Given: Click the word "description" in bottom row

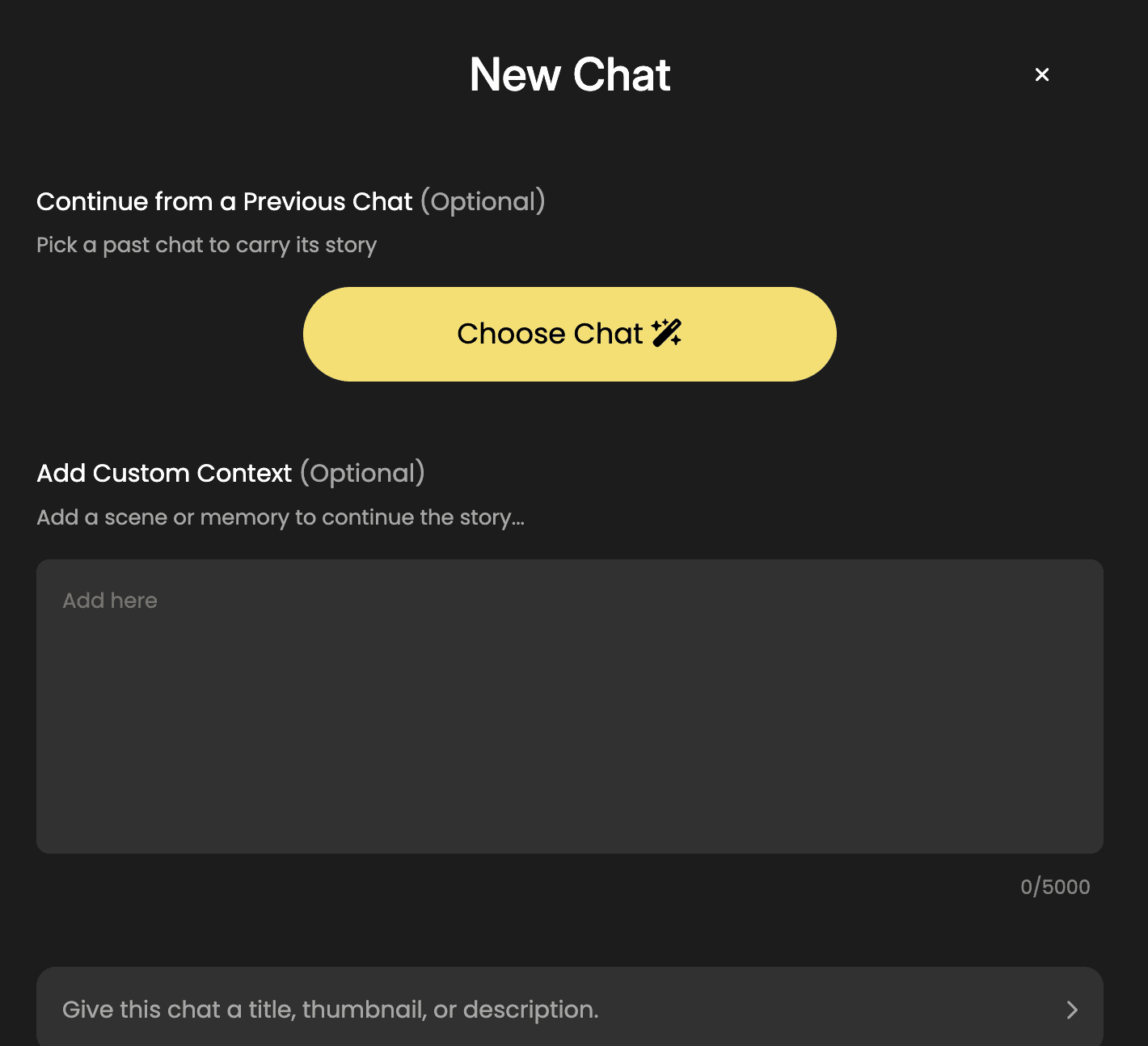Looking at the screenshot, I should (530, 1010).
